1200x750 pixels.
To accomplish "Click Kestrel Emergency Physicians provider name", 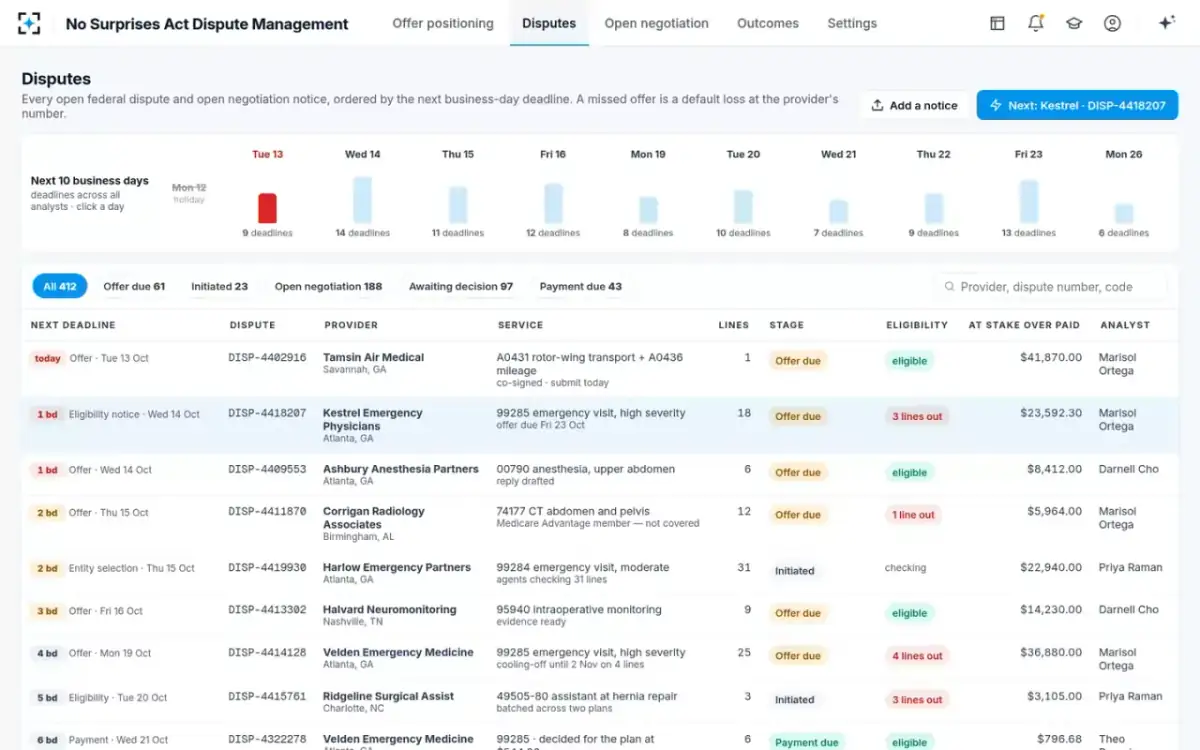I will pos(372,419).
